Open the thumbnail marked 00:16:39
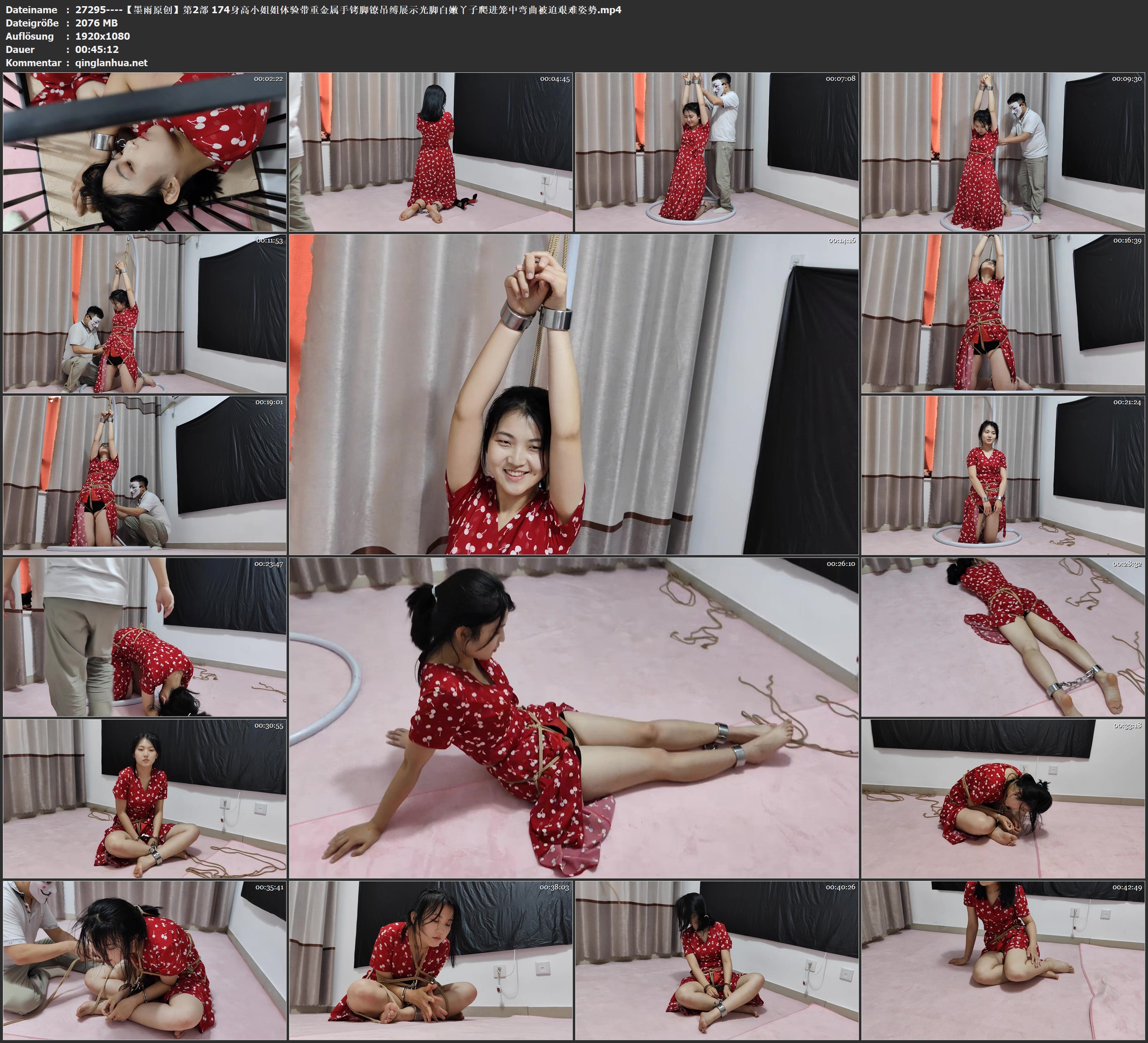1148x1043 pixels. coord(1003,313)
